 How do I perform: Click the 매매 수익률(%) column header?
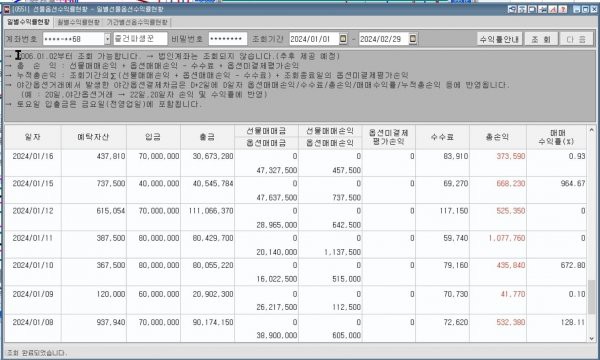click(x=556, y=137)
